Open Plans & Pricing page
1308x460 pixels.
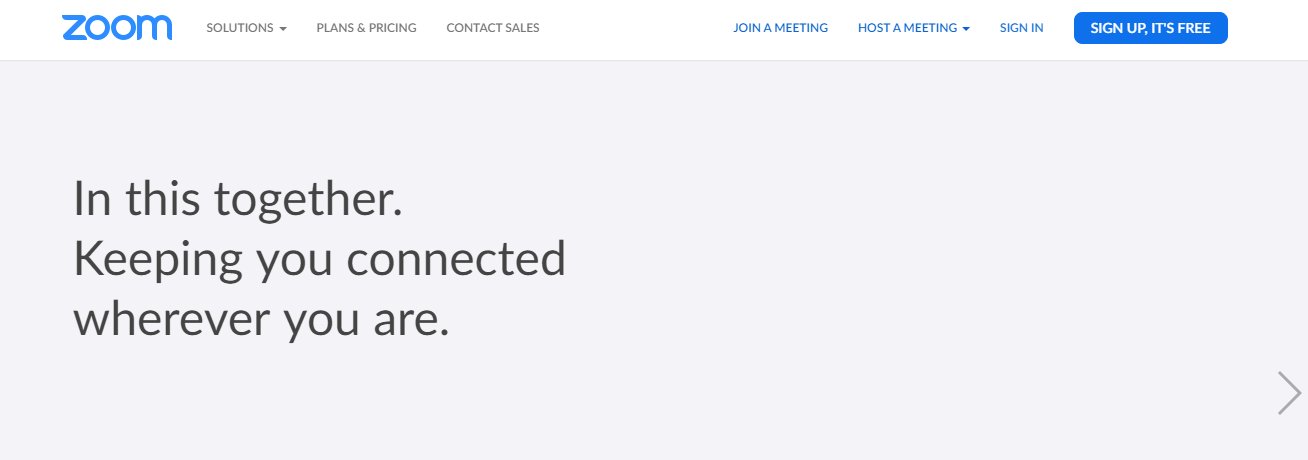pyautogui.click(x=366, y=28)
